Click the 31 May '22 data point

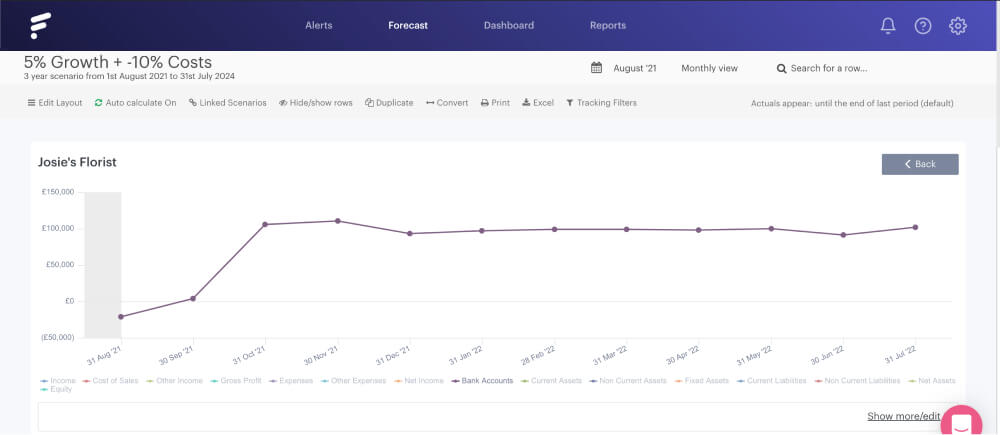tap(771, 228)
